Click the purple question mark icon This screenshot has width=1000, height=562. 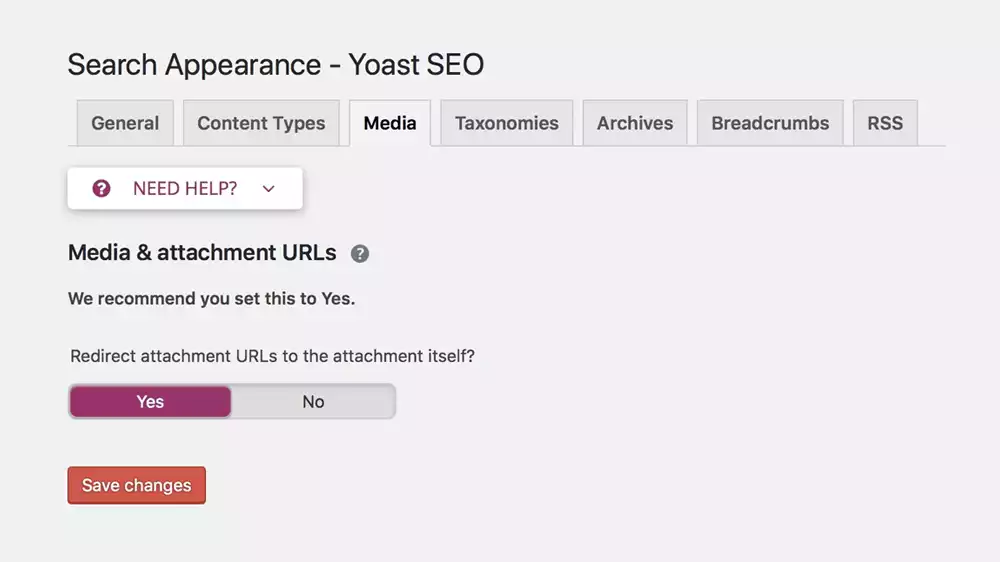pos(101,188)
